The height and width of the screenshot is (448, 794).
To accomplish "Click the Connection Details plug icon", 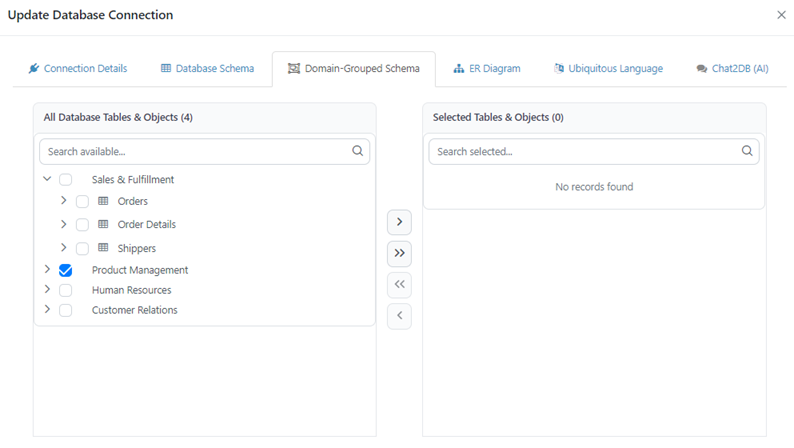I will pos(33,68).
